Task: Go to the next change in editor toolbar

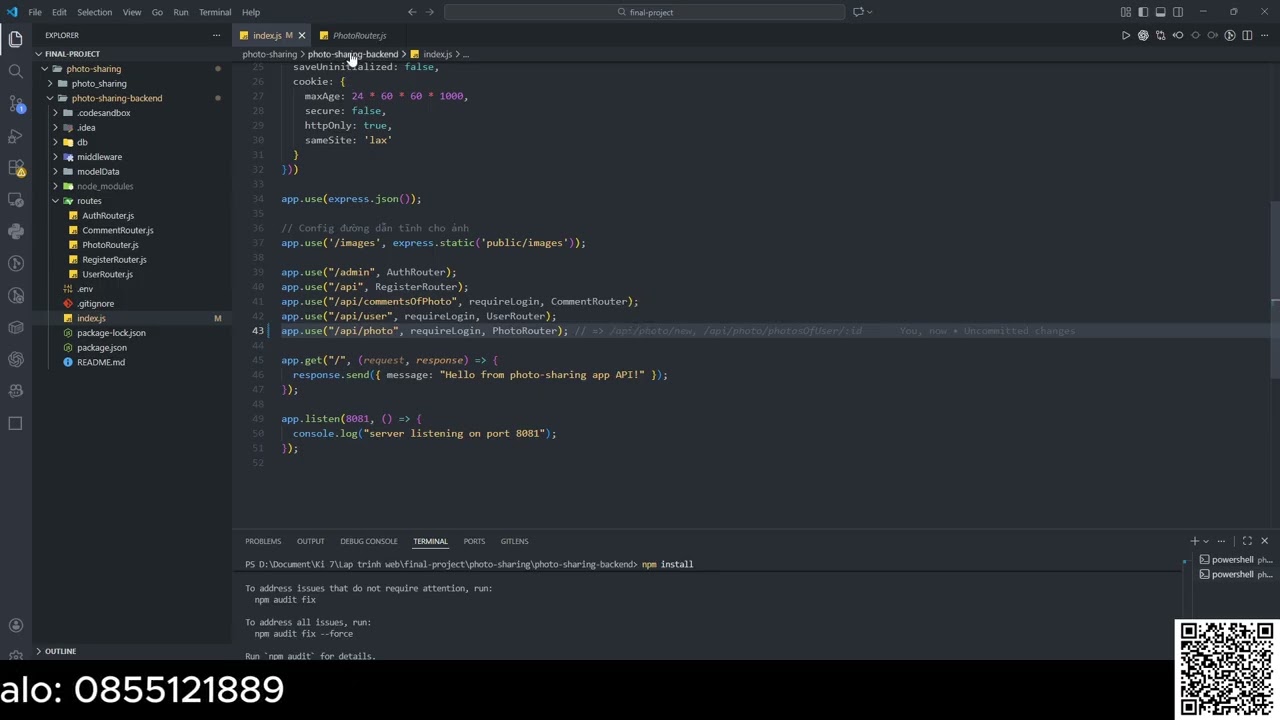Action: (x=1213, y=35)
